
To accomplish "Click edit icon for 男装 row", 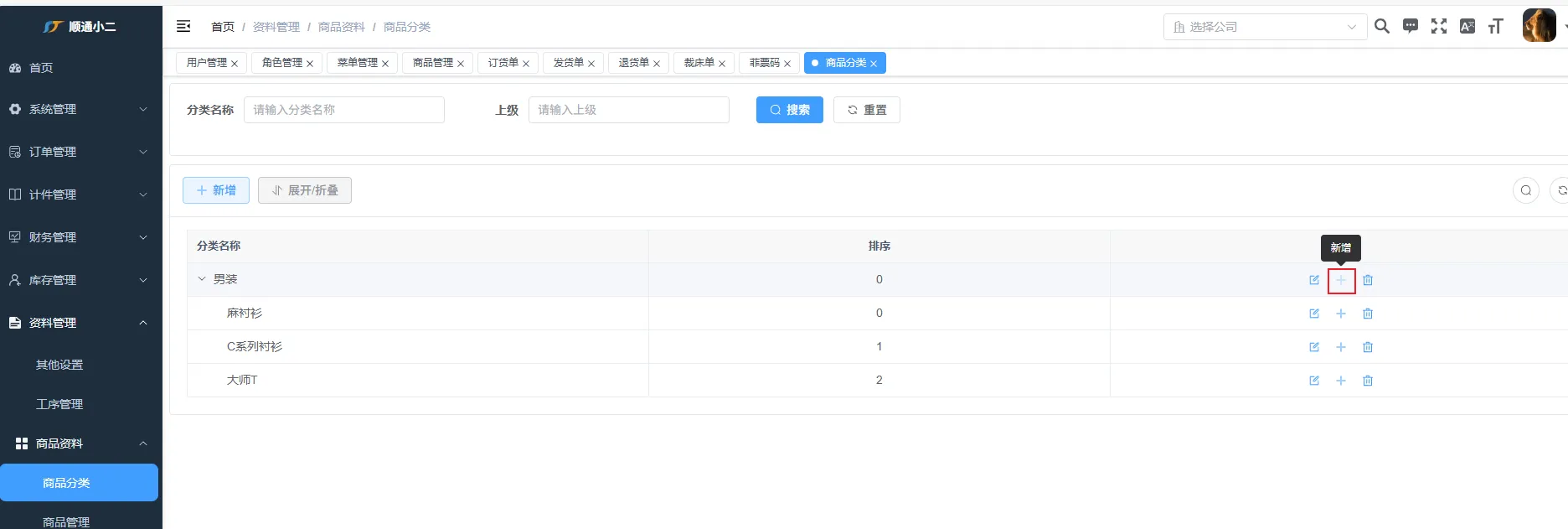I will click(1314, 280).
